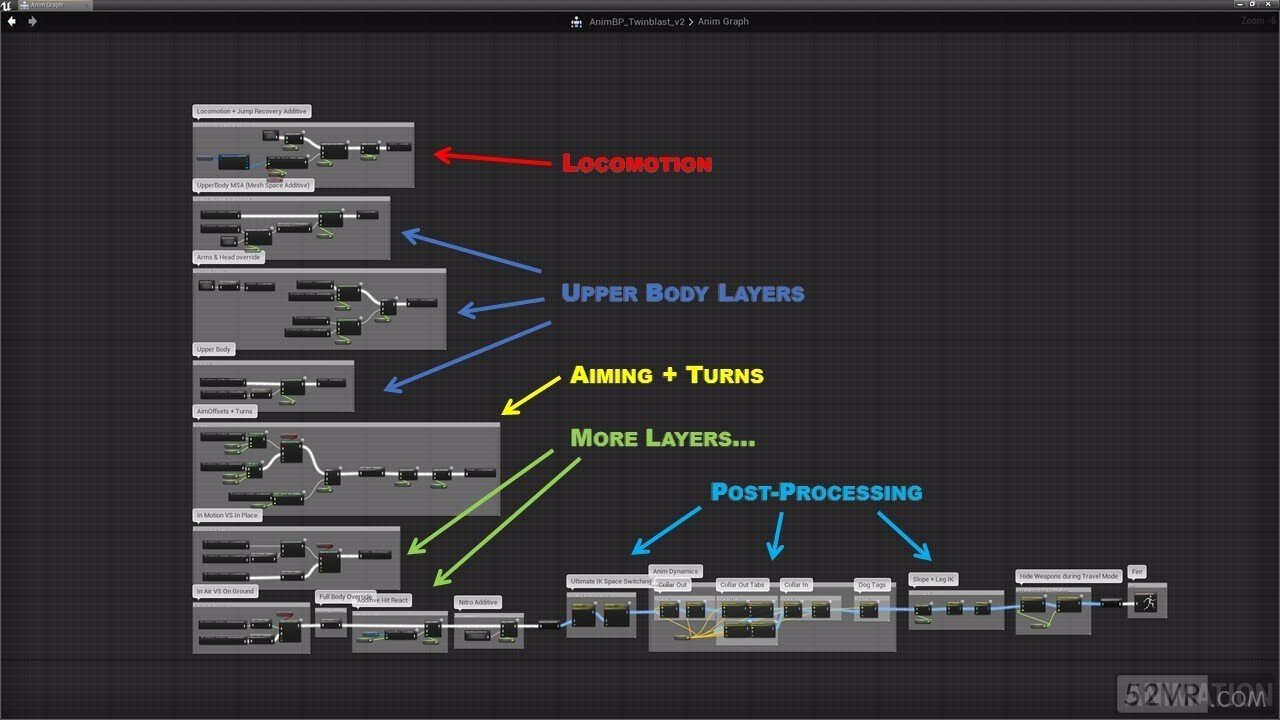
Task: Click the In Air VS On Ground comment
Action: (x=225, y=591)
